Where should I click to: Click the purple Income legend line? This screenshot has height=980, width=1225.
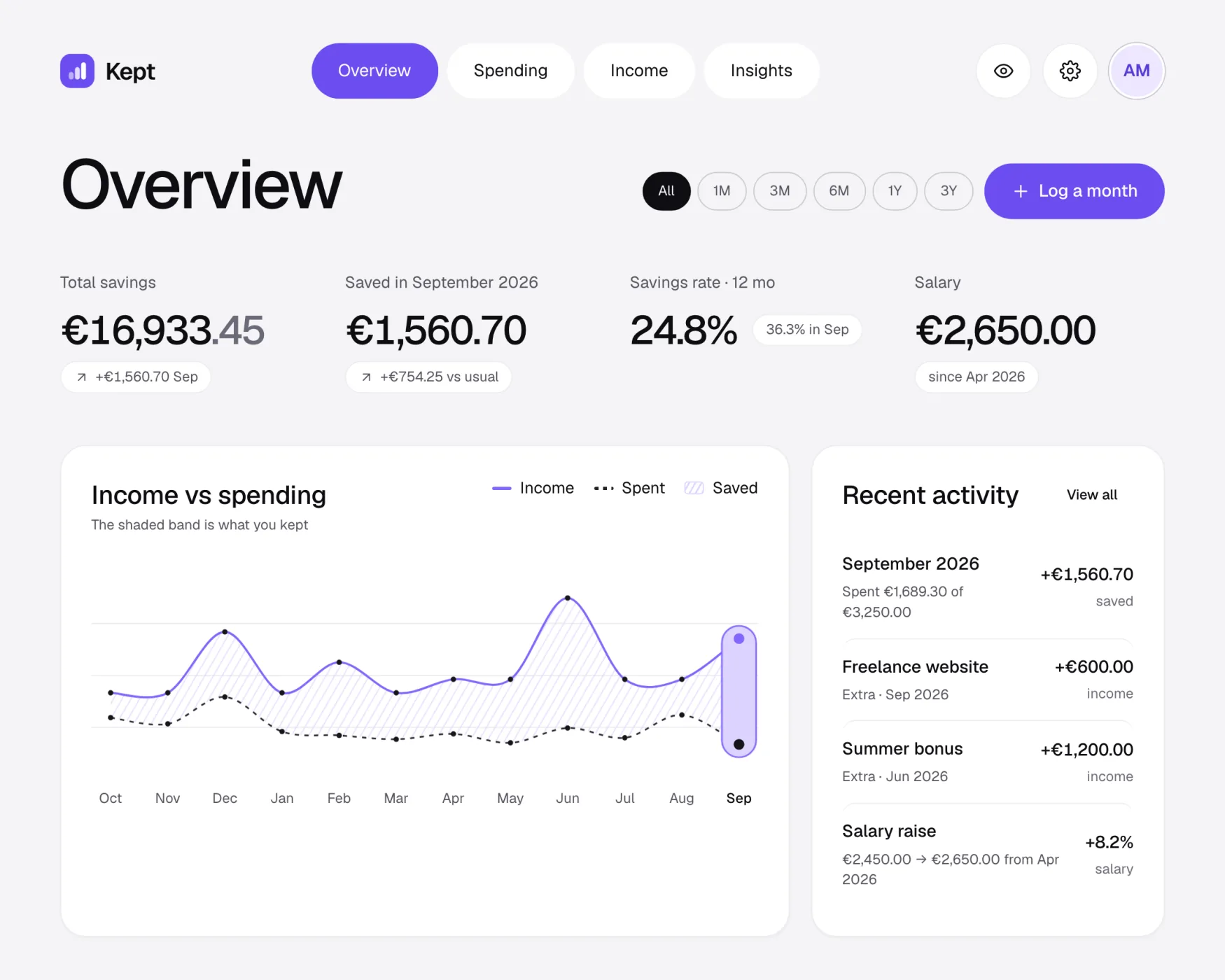point(502,488)
